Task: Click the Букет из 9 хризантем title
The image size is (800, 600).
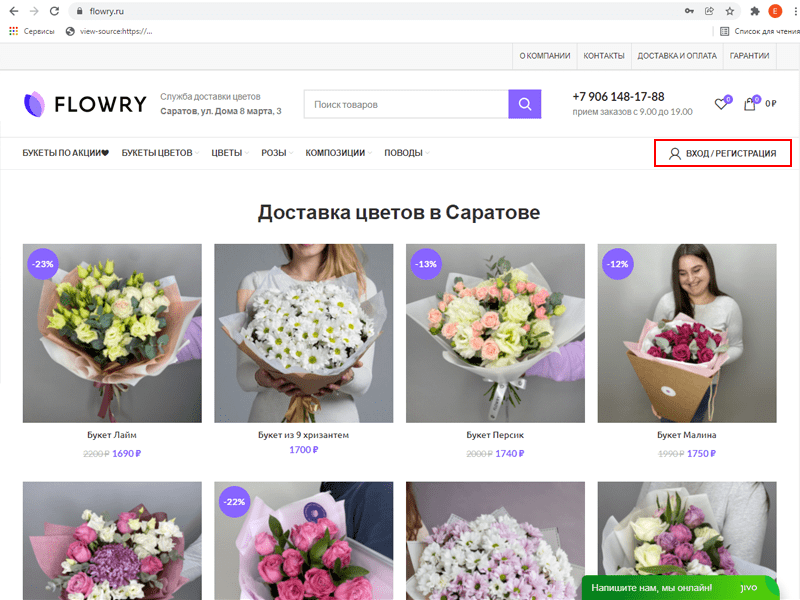Action: pos(304,435)
